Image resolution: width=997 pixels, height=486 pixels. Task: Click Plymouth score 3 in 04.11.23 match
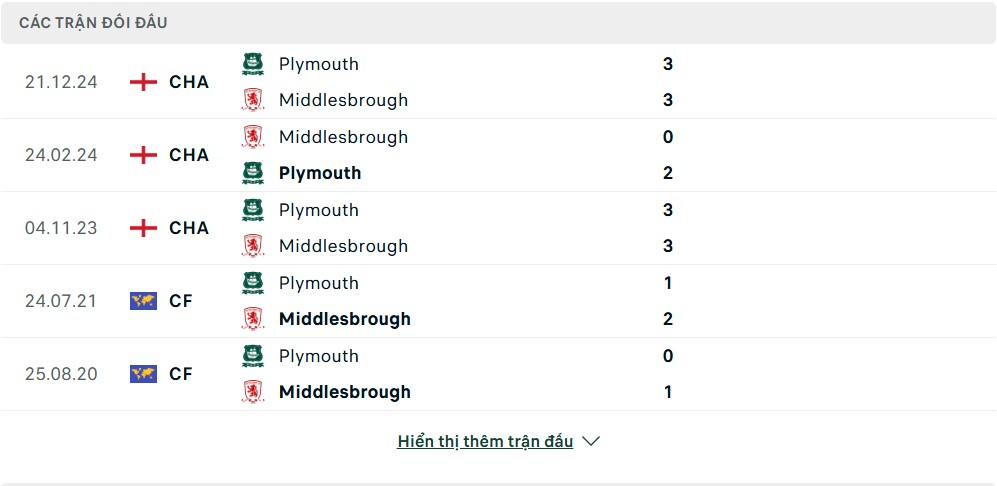pyautogui.click(x=668, y=210)
